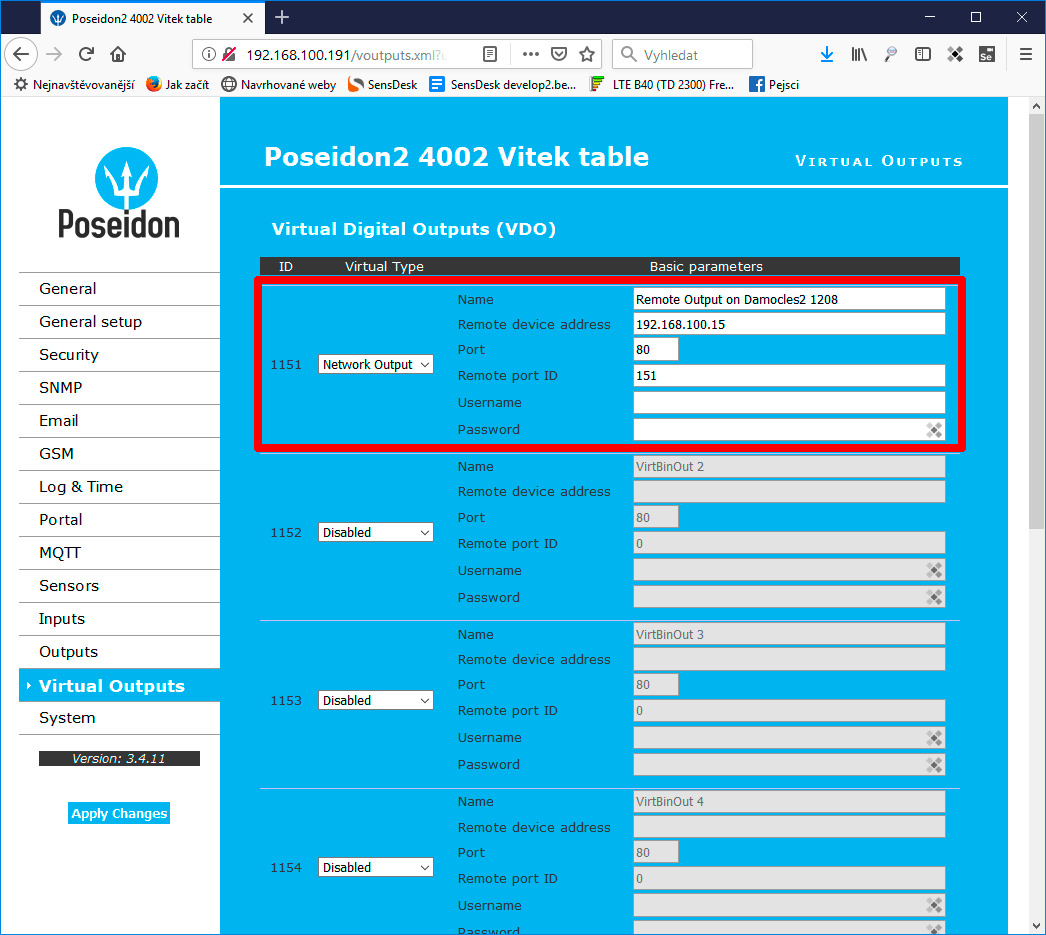Open the Sensors page
The image size is (1046, 935).
coord(119,586)
